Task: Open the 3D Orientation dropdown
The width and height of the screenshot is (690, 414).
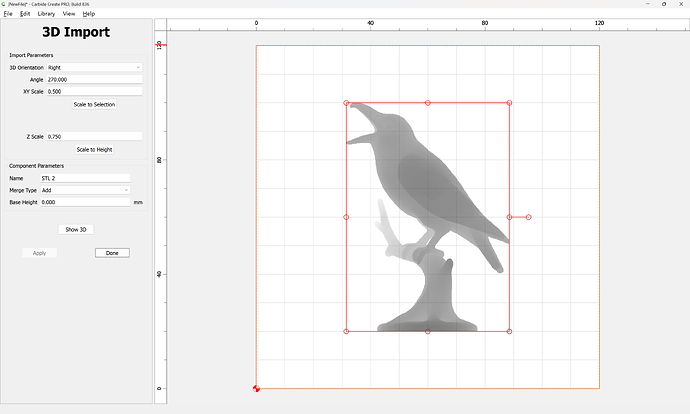Action: [x=94, y=67]
